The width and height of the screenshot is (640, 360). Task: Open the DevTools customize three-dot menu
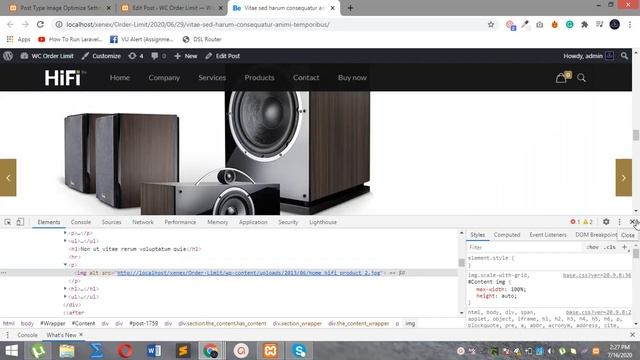click(x=619, y=222)
